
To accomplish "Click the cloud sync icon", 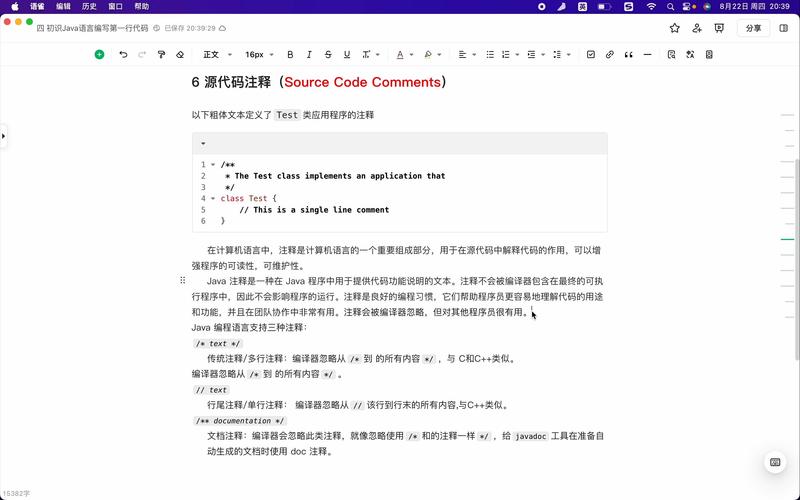I will click(222, 29).
